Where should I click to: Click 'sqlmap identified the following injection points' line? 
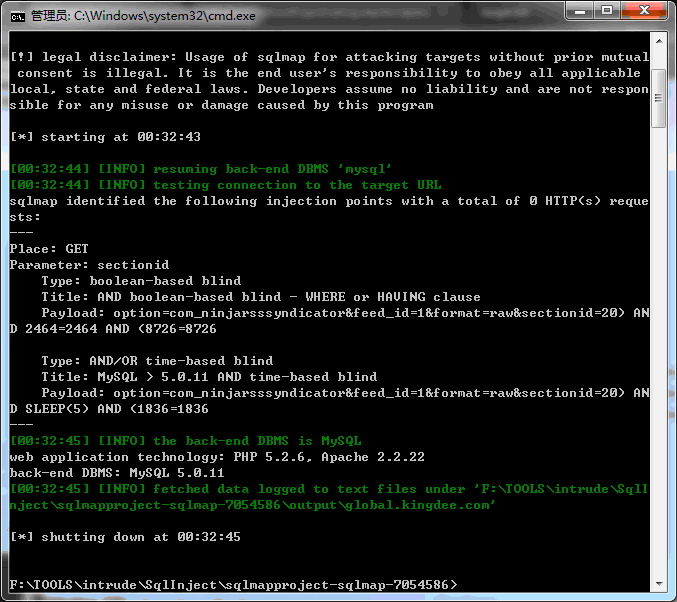(x=329, y=201)
